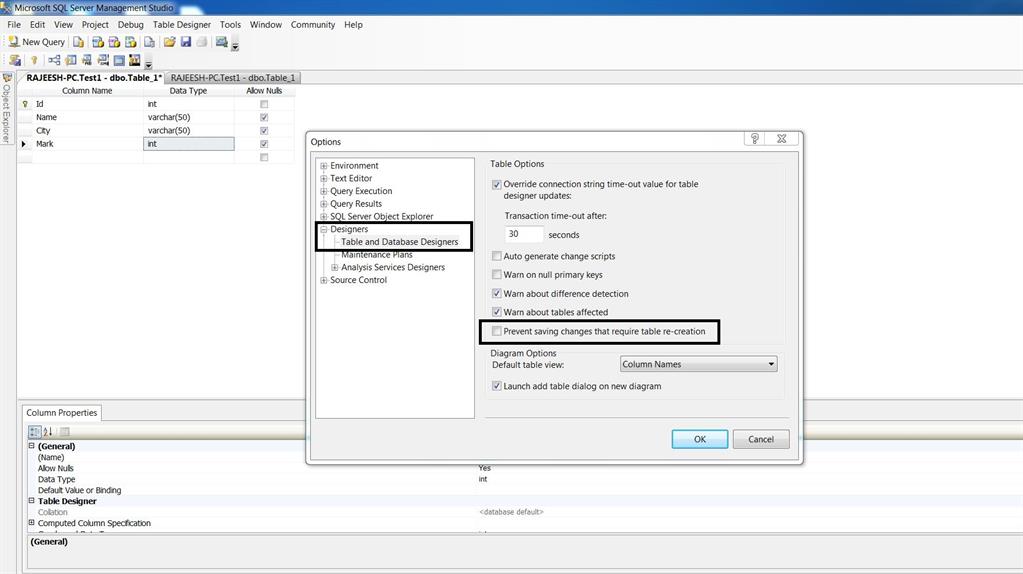Image resolution: width=1023 pixels, height=574 pixels.
Task: Open the File menu
Action: (14, 25)
